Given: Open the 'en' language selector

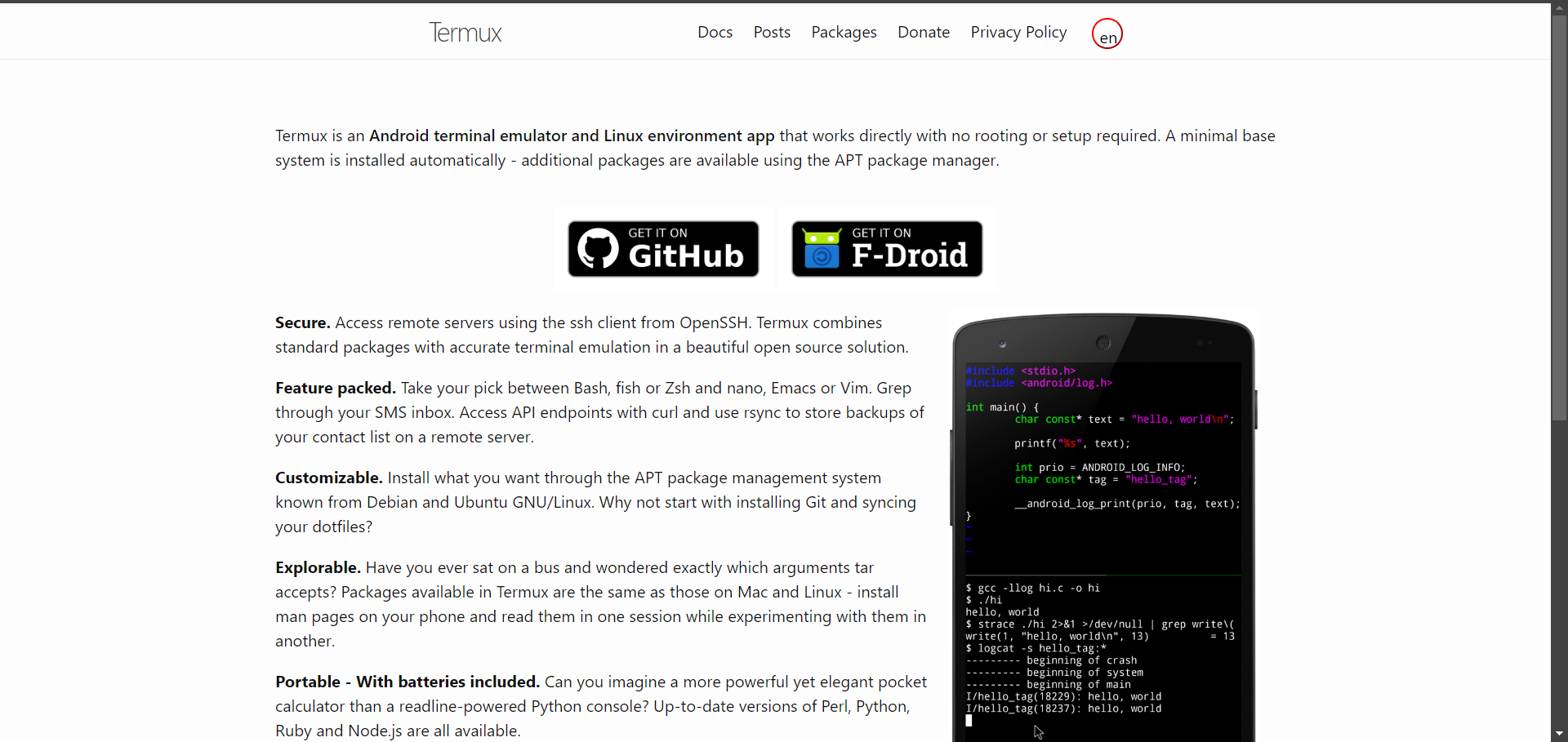Looking at the screenshot, I should (1107, 33).
